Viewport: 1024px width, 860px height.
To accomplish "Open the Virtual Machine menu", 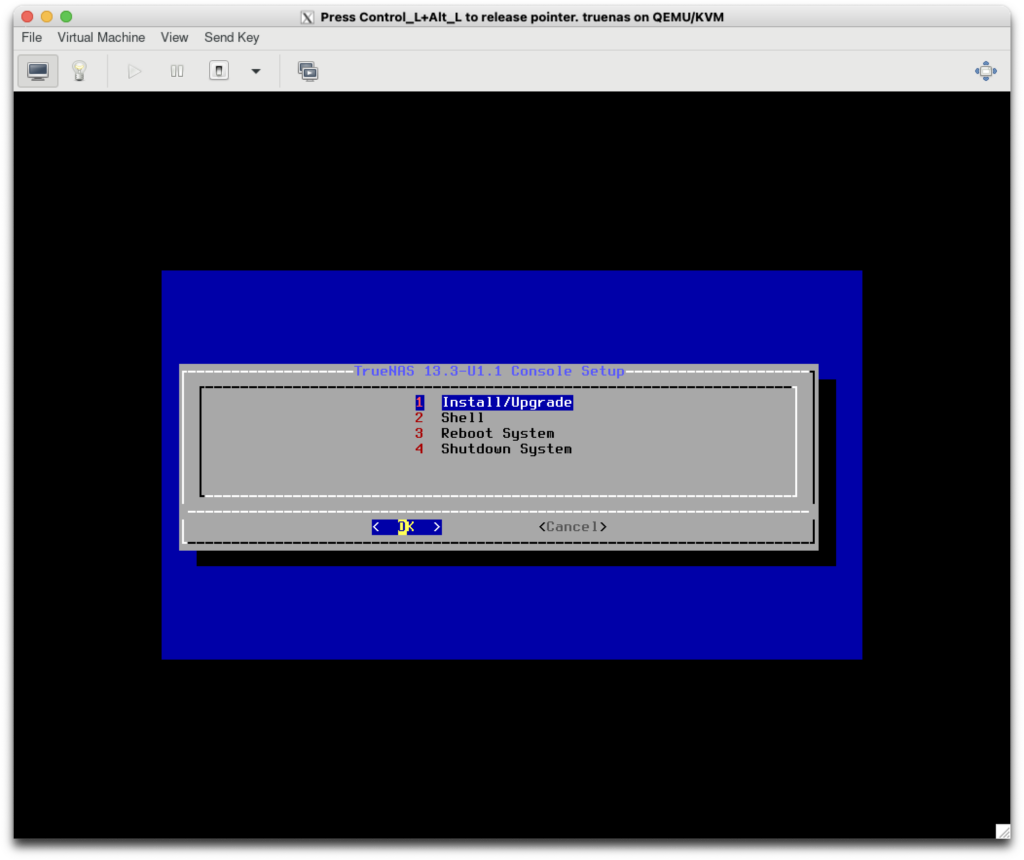I will coord(101,37).
